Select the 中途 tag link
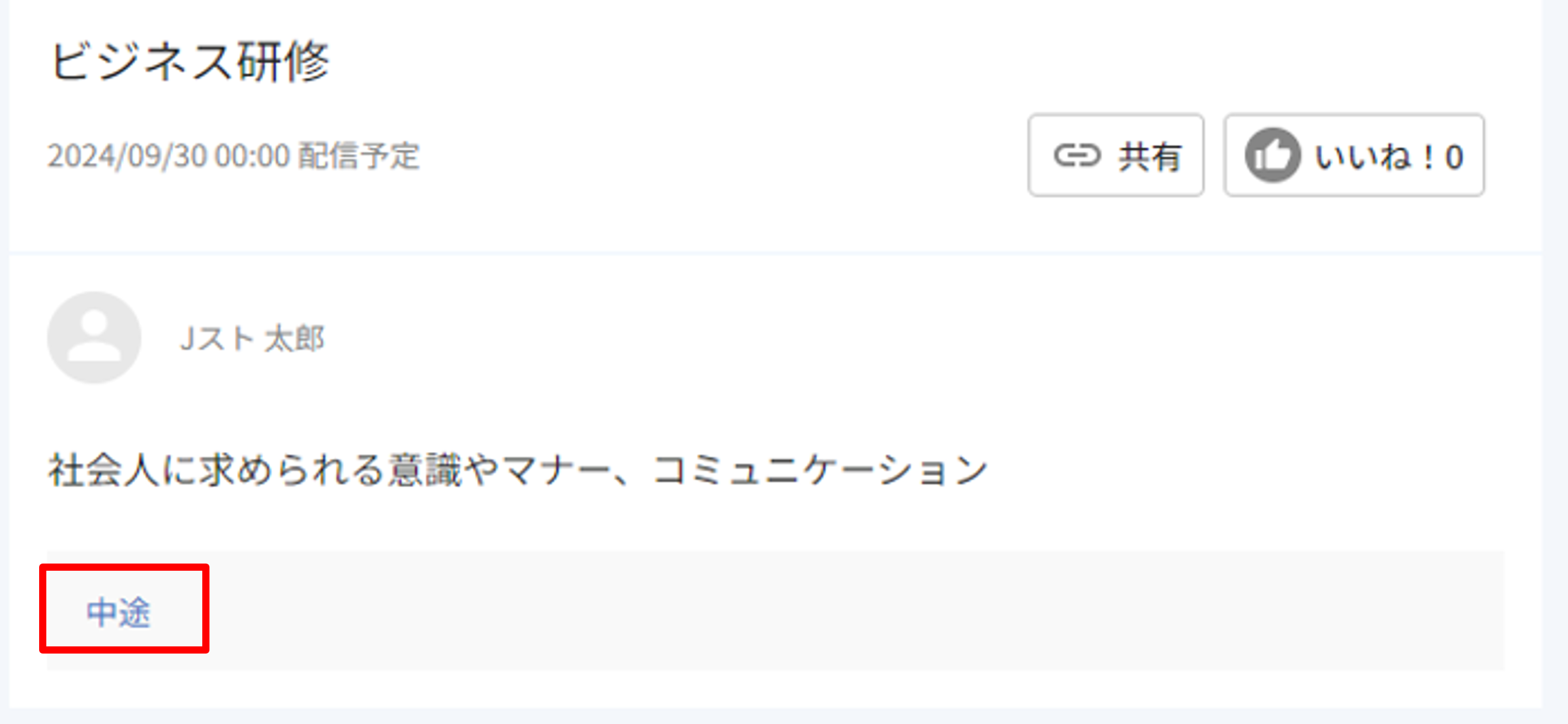Image resolution: width=1568 pixels, height=724 pixels. coord(119,612)
